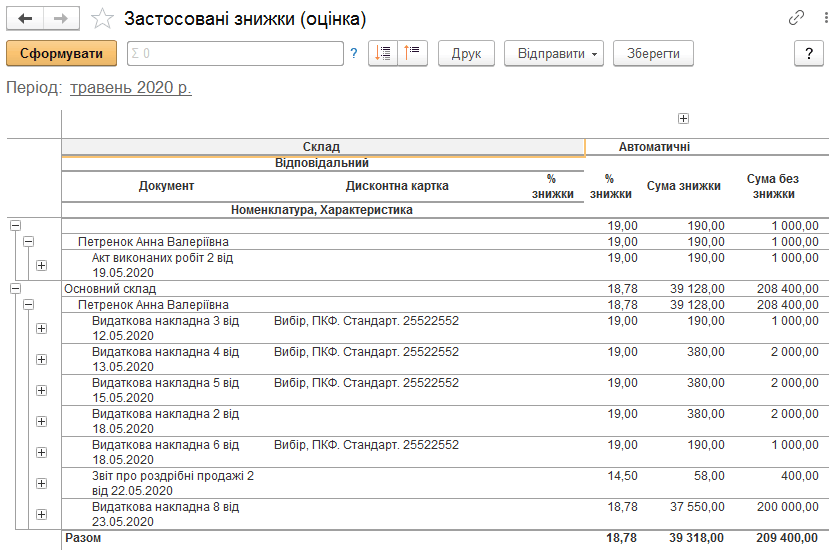Select the Сума знижки column header
This screenshot has width=831, height=550.
pyautogui.click(x=684, y=186)
